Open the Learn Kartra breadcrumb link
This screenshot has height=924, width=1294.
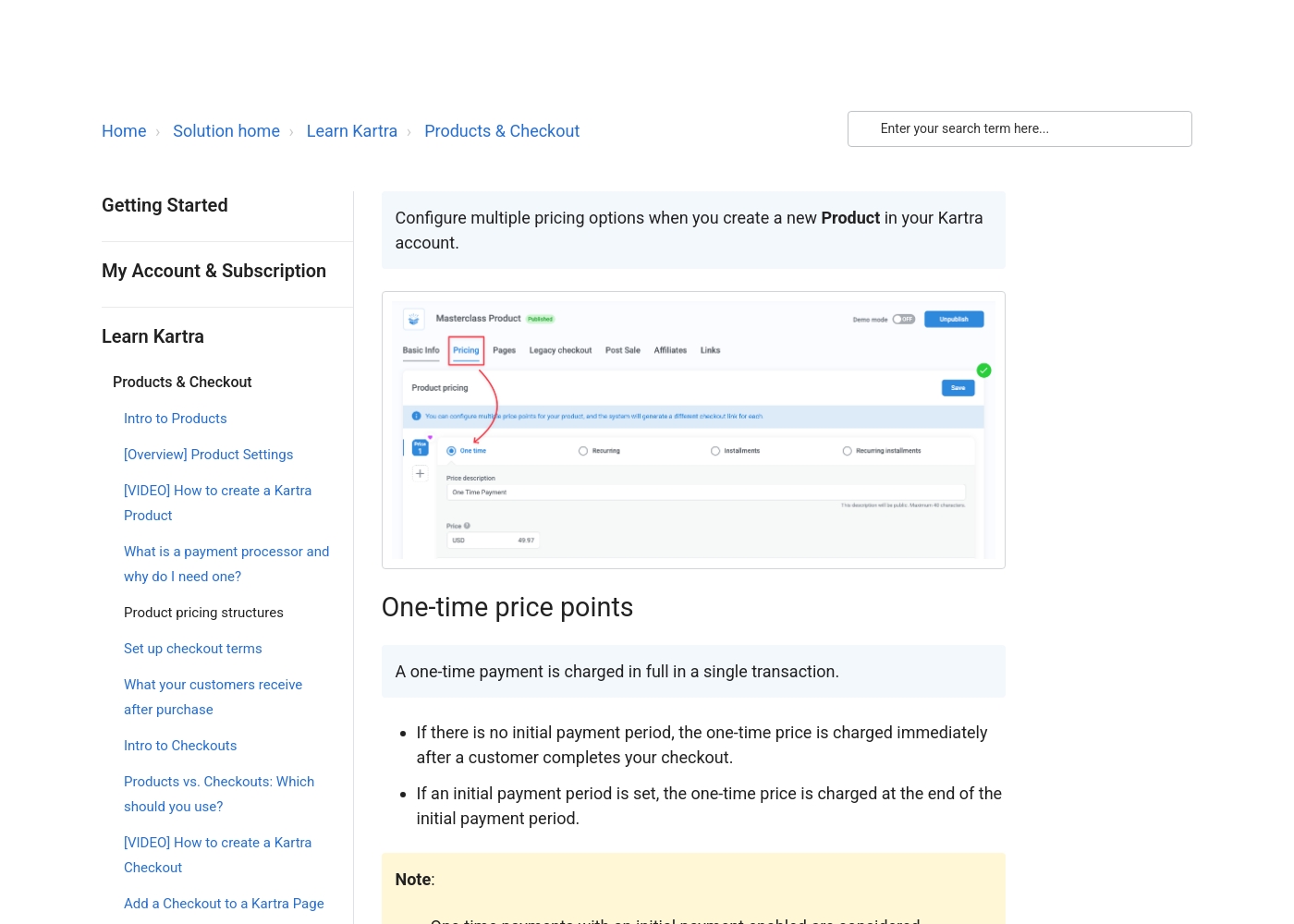point(352,131)
